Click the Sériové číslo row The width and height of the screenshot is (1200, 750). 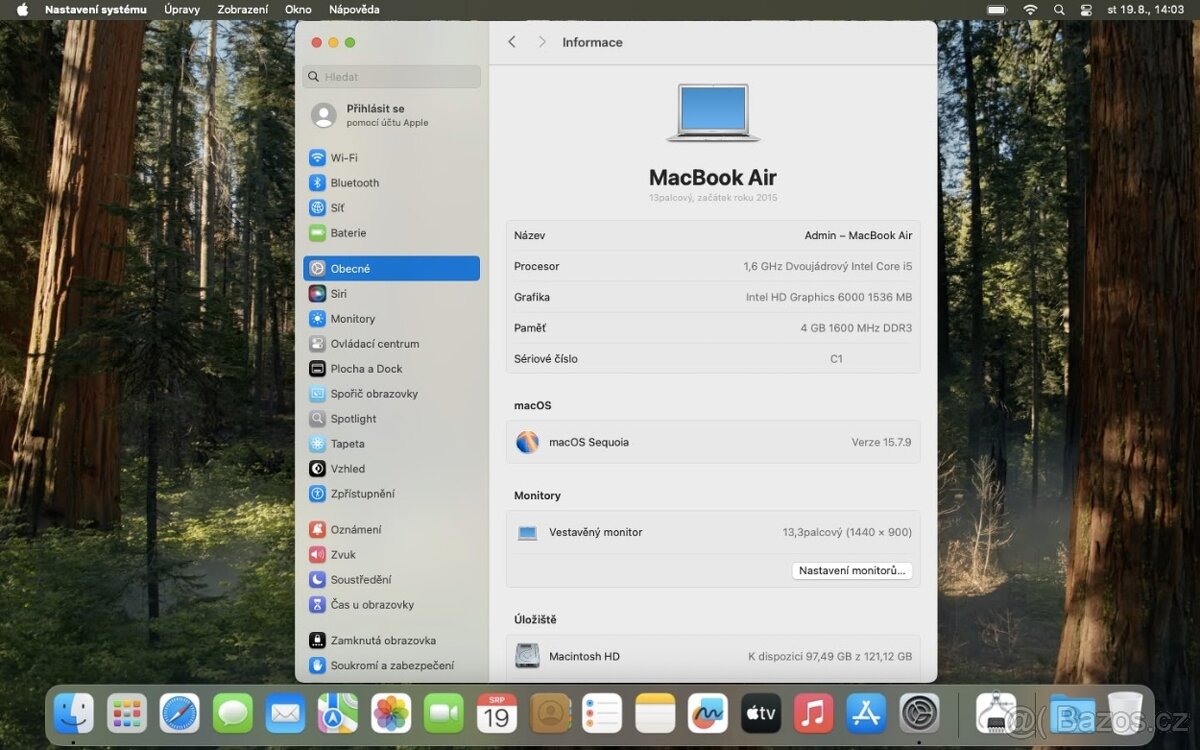(713, 359)
